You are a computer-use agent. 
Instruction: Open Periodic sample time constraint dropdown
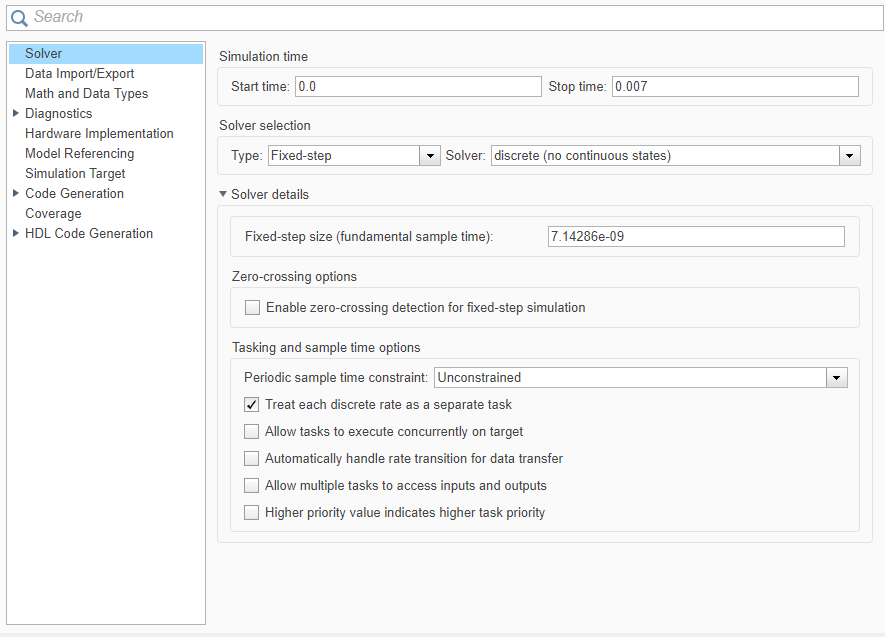pos(641,377)
